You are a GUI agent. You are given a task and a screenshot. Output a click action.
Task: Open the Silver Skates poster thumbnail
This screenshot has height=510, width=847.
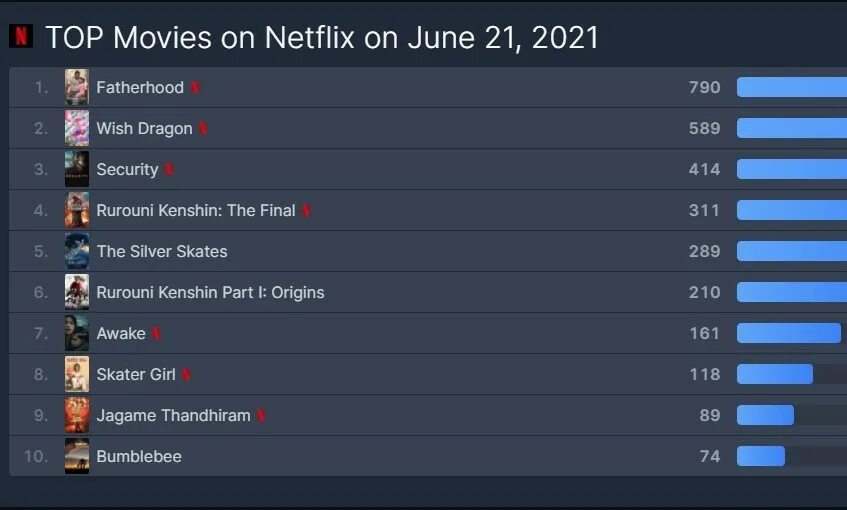77,251
